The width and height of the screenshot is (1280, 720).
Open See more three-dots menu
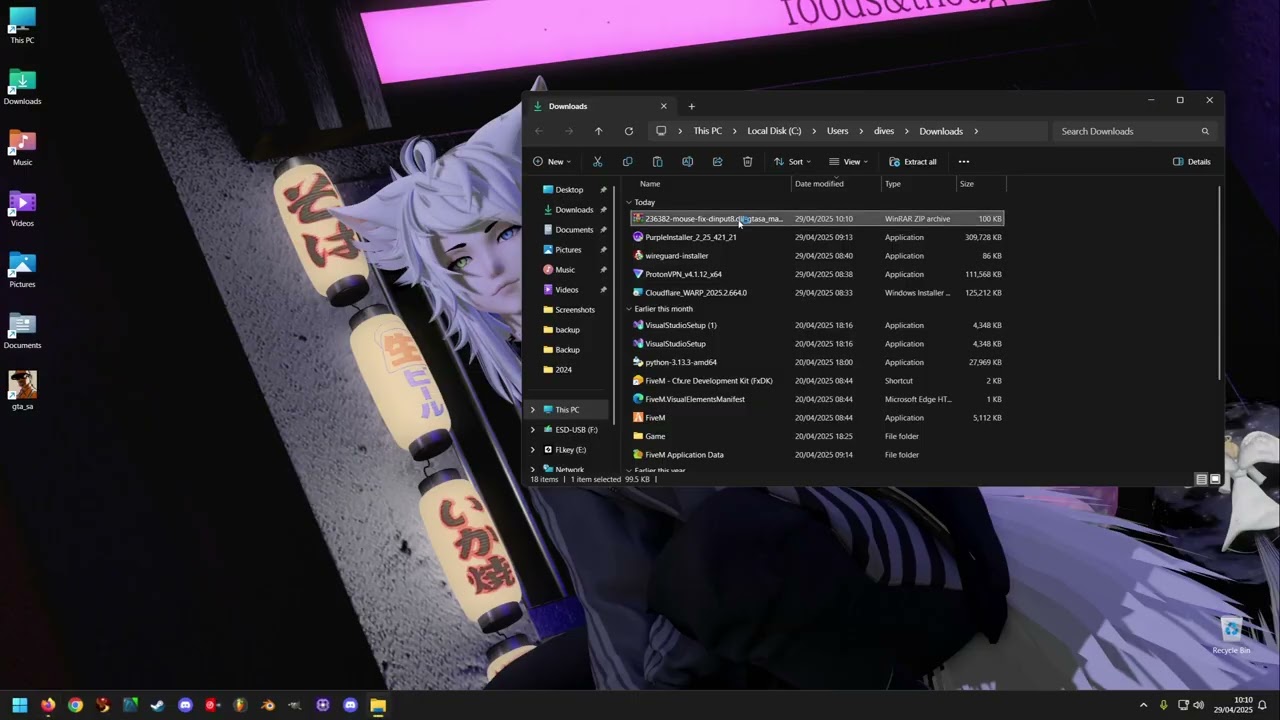tap(964, 161)
